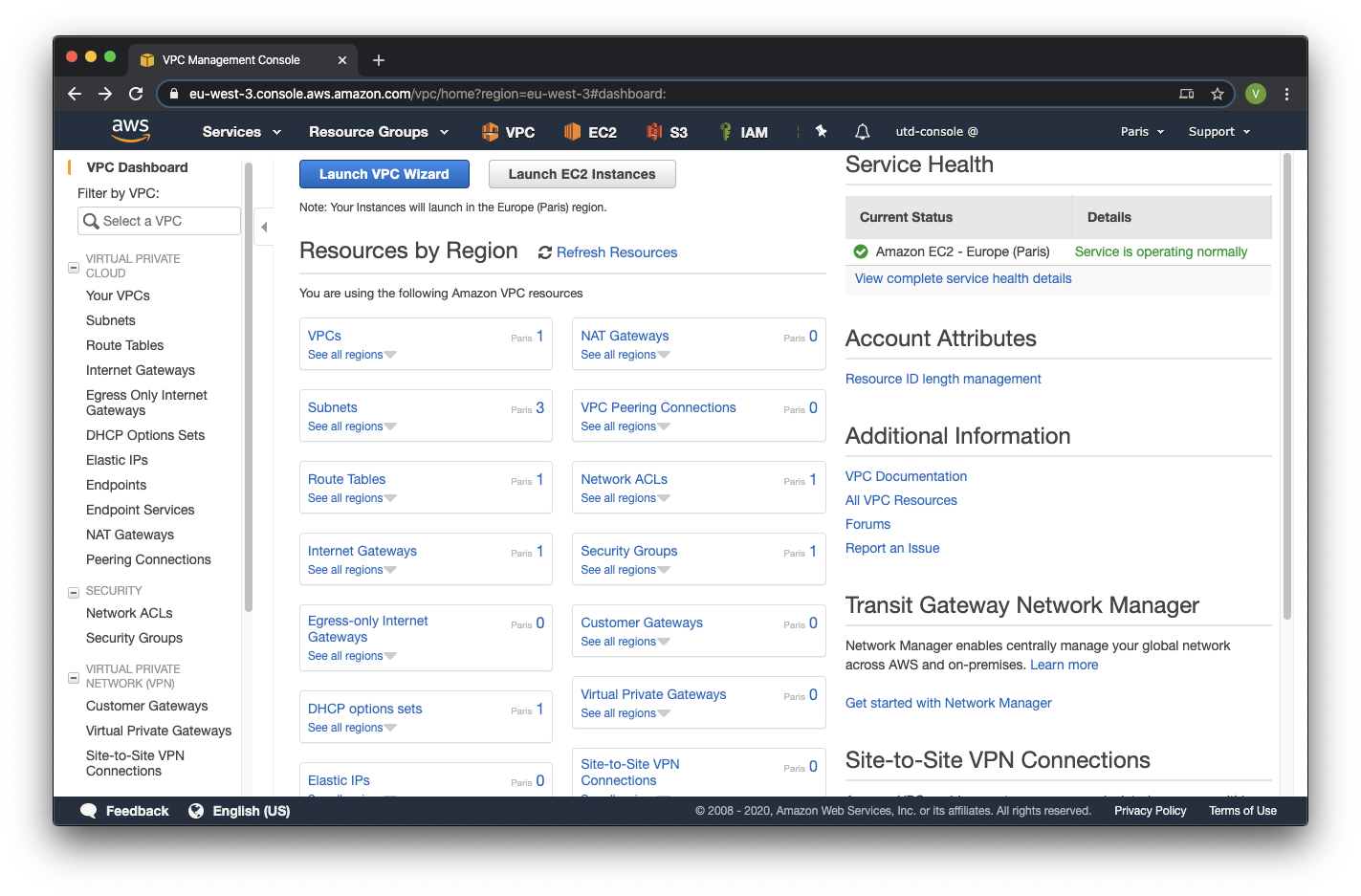Click the Feedback speech bubble icon
1361x896 pixels.
click(x=89, y=811)
